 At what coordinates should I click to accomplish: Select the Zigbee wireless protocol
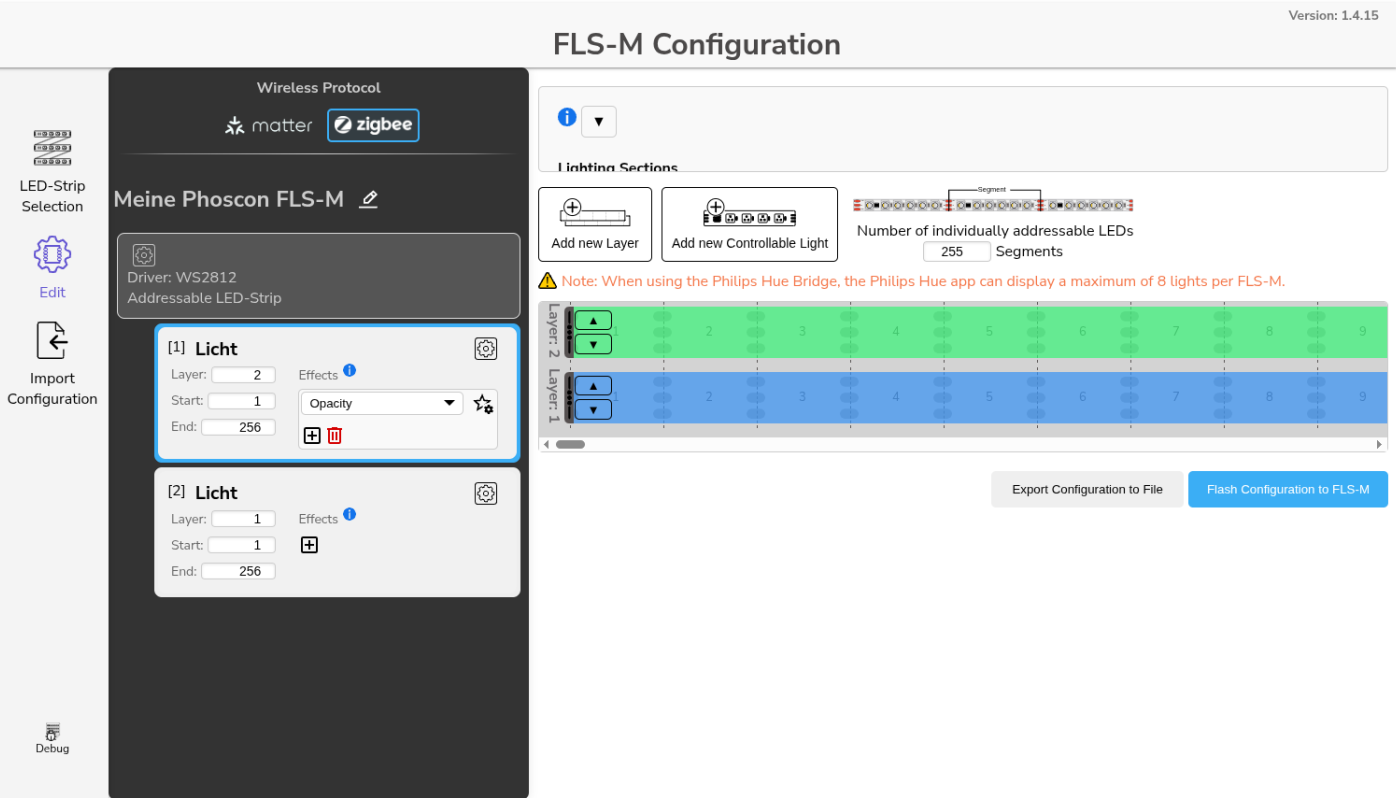373,125
